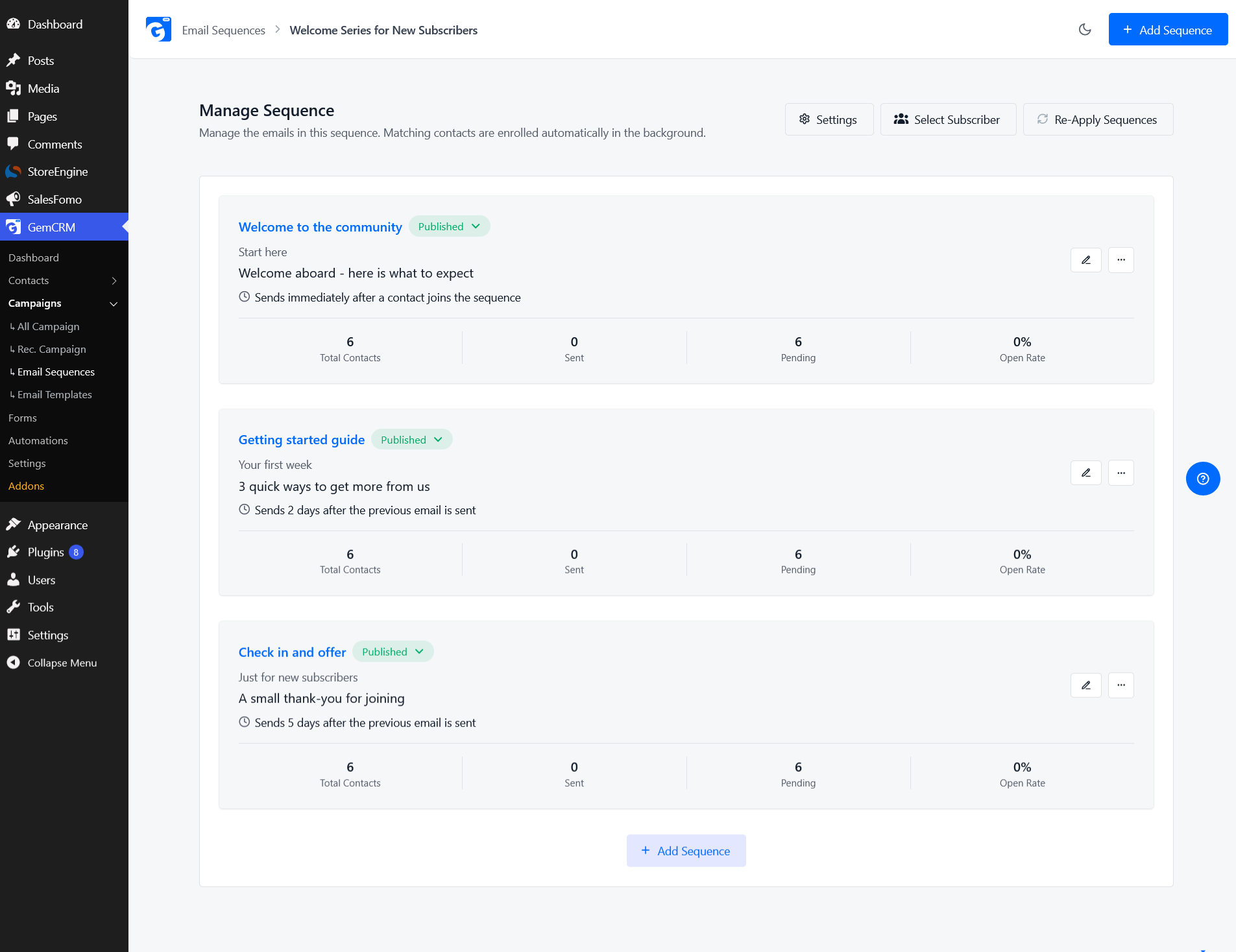
Task: Expand the Contacts submenu arrow
Action: 114,281
